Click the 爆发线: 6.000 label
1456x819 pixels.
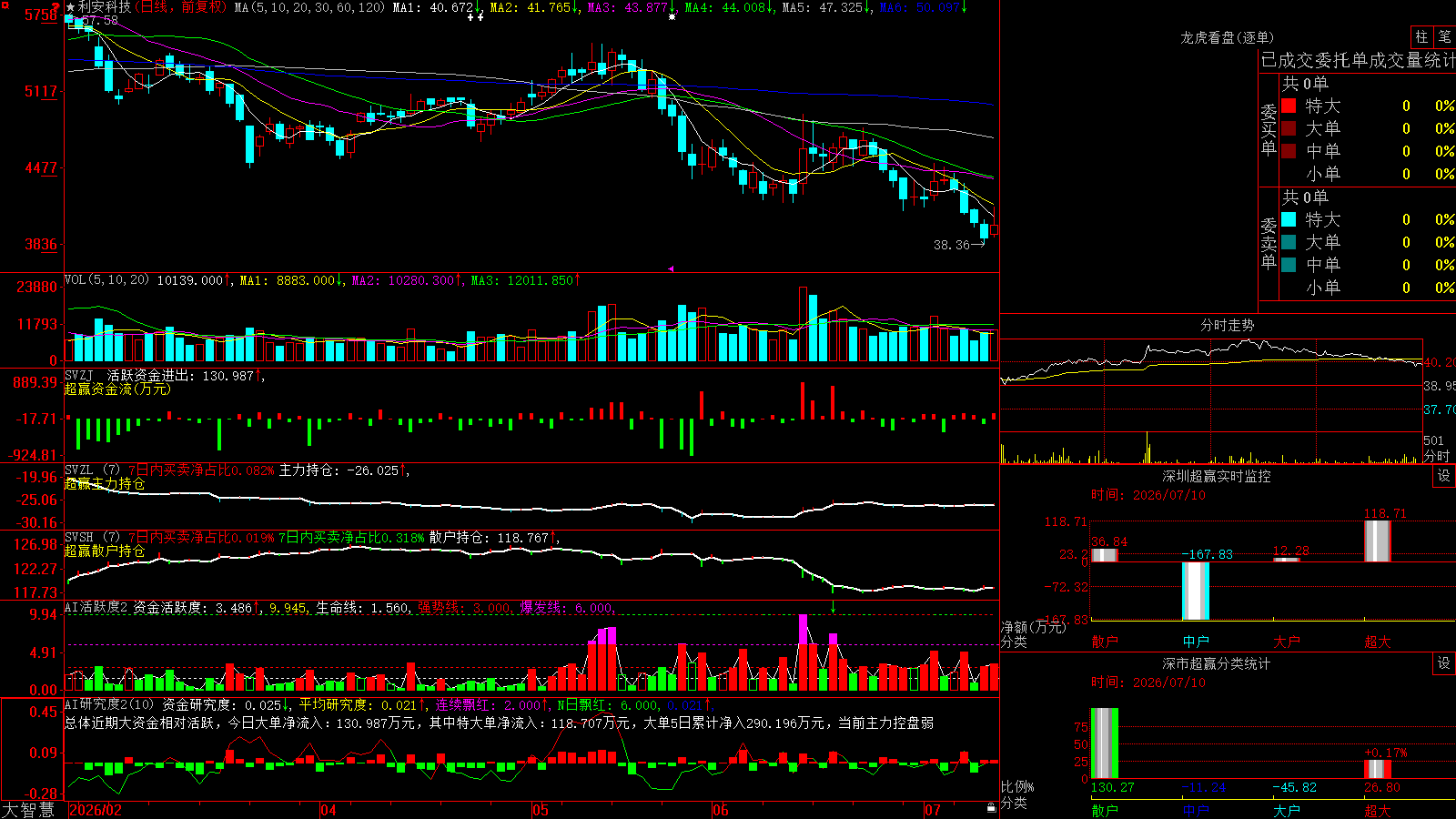click(x=566, y=607)
